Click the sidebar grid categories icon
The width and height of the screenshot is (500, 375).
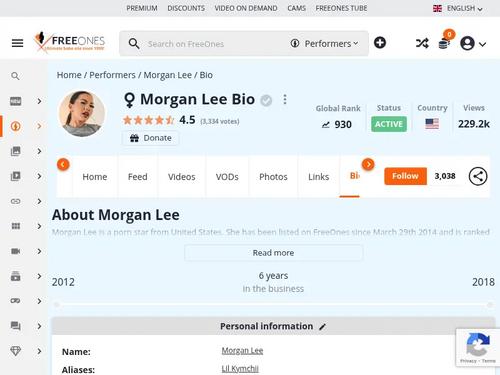tap(16, 226)
